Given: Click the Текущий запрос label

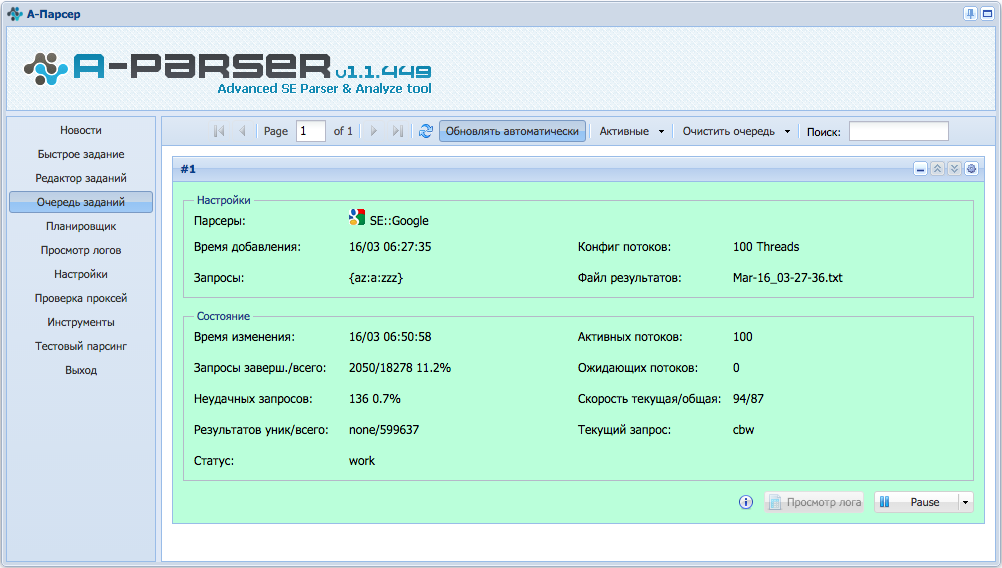Looking at the screenshot, I should (624, 430).
